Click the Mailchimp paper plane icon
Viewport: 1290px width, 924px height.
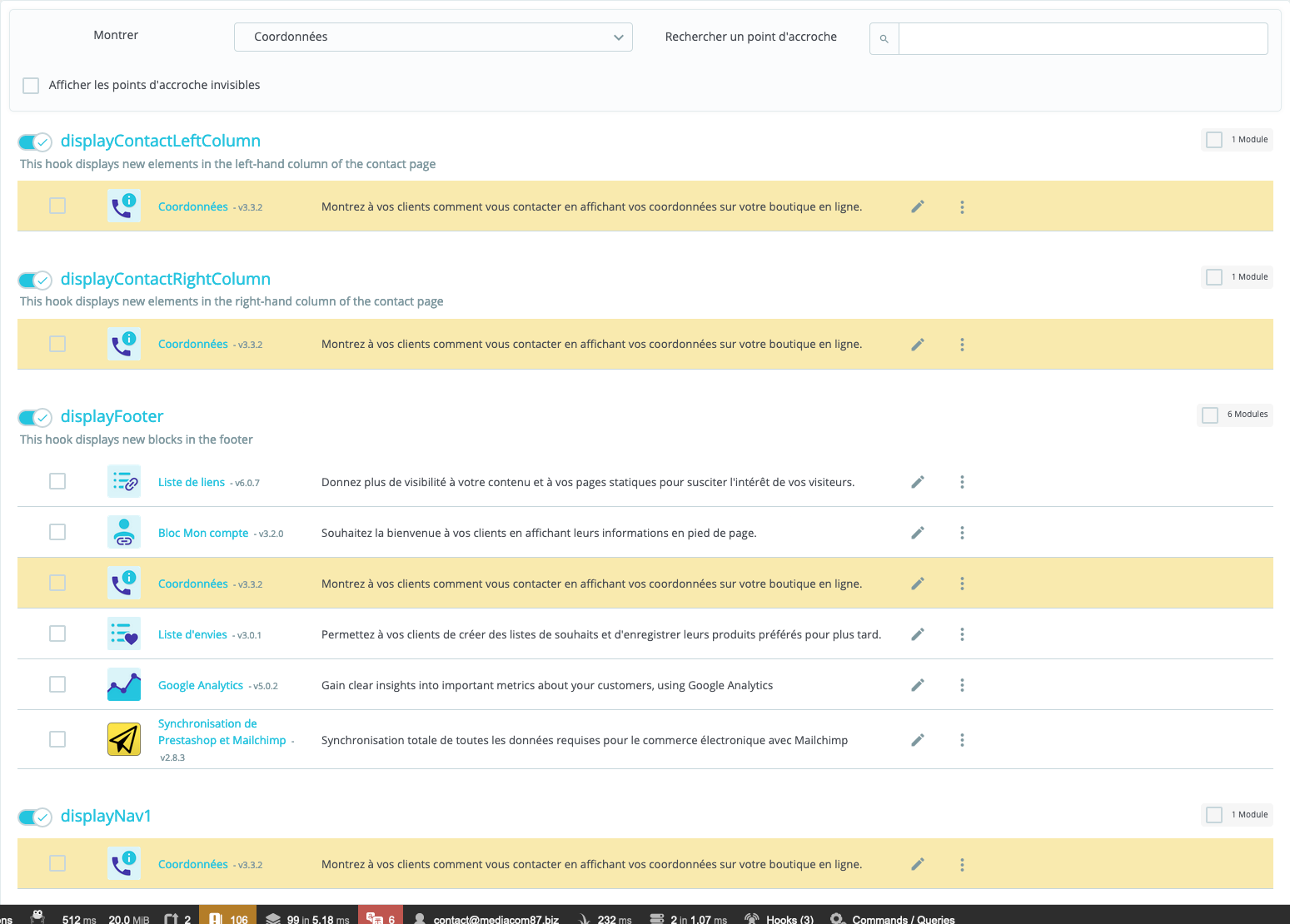[x=124, y=739]
